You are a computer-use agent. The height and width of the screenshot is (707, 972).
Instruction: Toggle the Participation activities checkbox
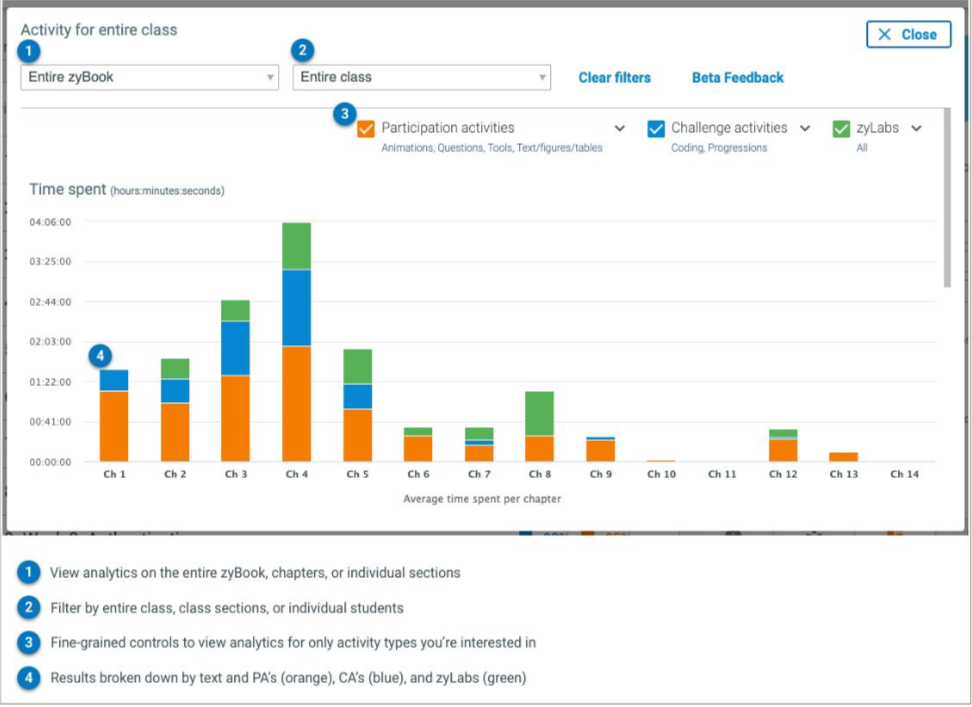pyautogui.click(x=366, y=129)
